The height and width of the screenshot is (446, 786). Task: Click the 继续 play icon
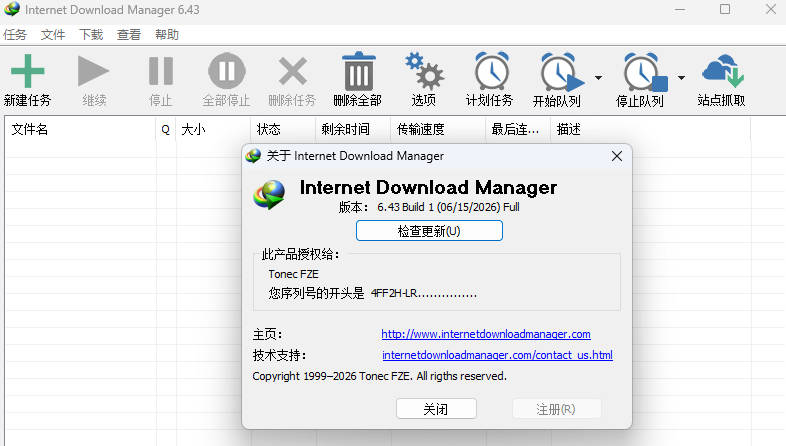click(x=94, y=71)
